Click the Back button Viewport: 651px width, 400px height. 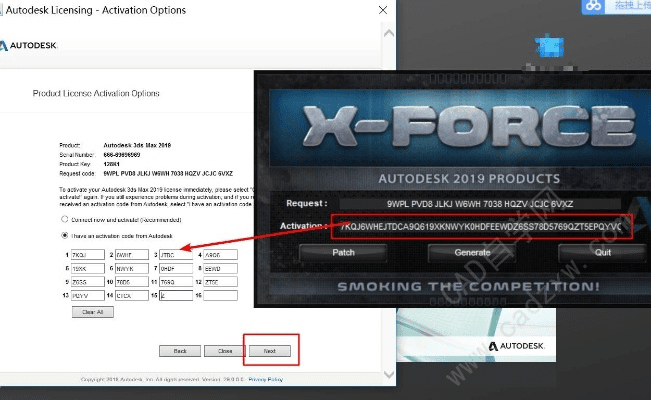(x=180, y=351)
